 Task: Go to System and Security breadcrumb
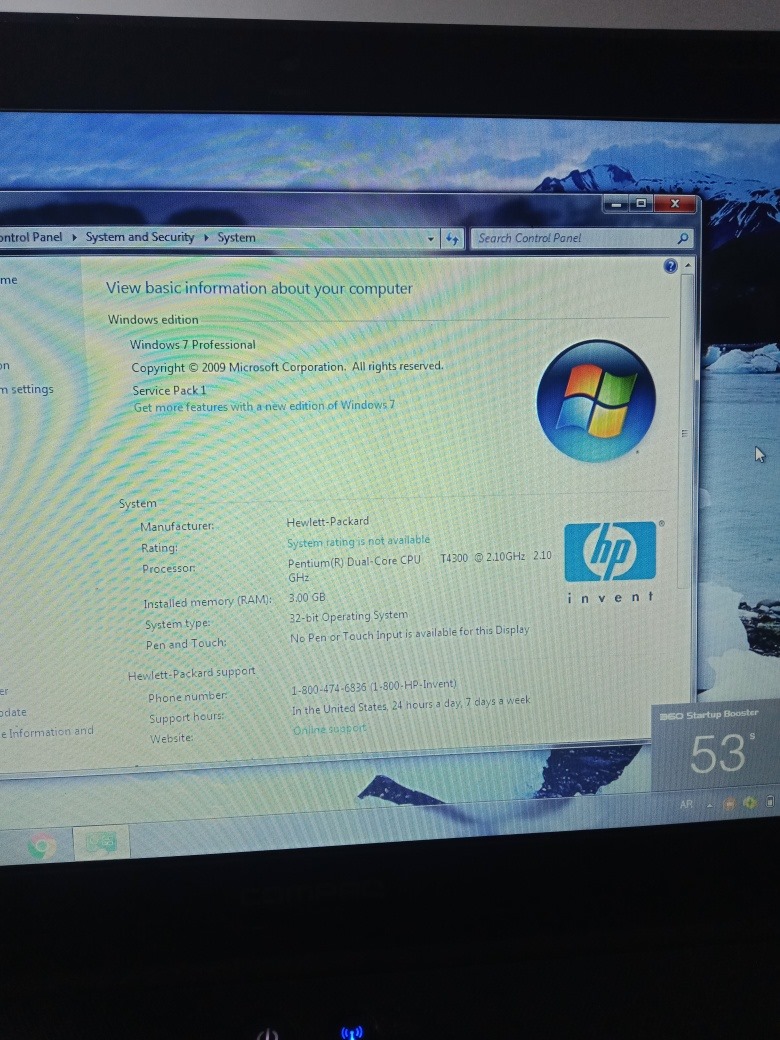(x=140, y=237)
